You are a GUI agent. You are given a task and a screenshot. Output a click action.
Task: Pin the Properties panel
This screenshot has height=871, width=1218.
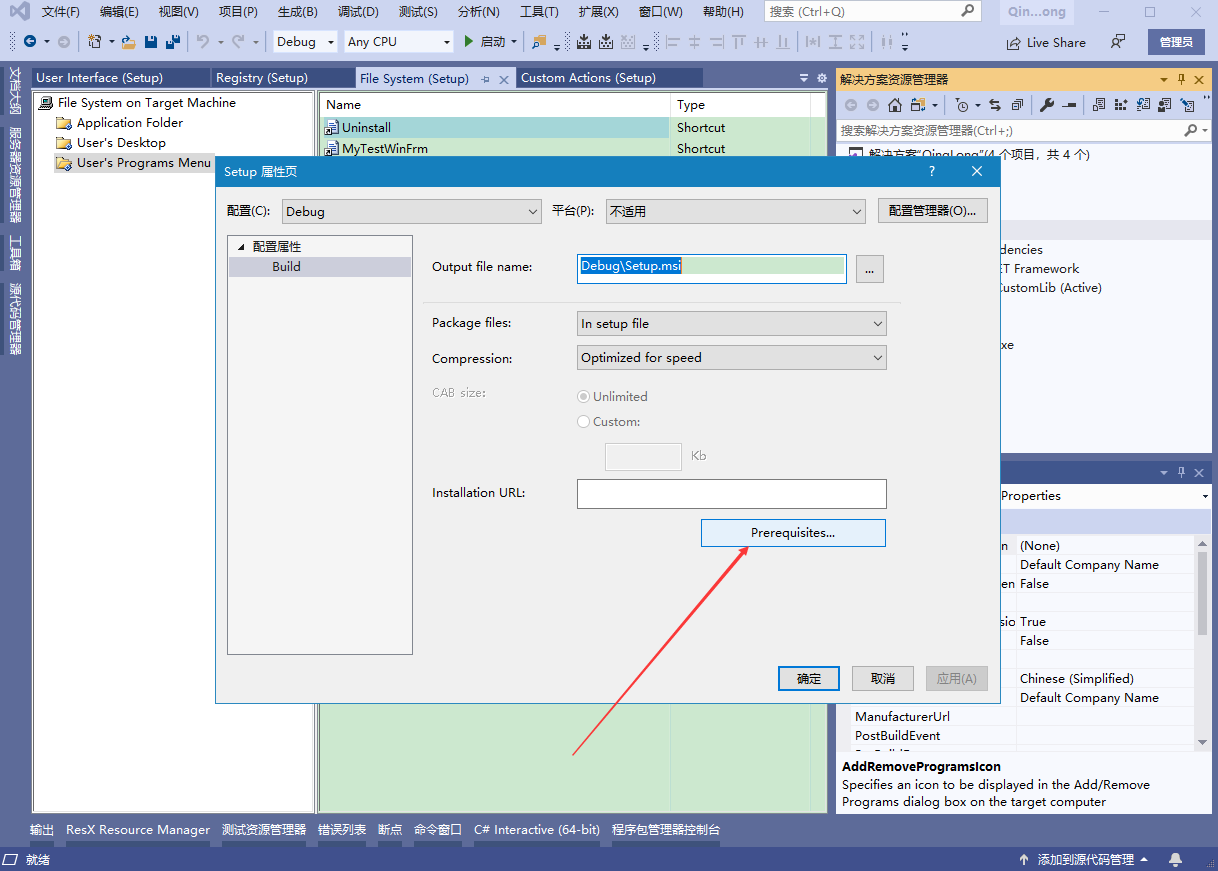pyautogui.click(x=1181, y=472)
